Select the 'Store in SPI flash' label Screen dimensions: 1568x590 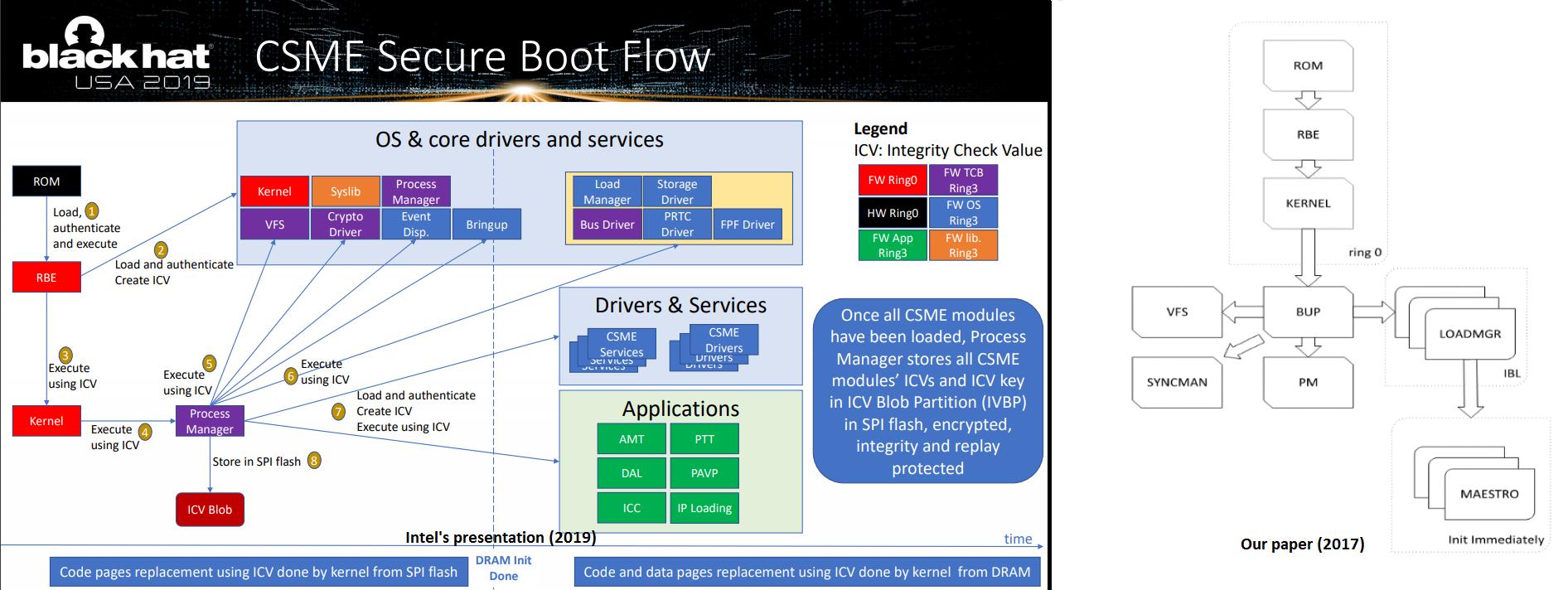257,462
